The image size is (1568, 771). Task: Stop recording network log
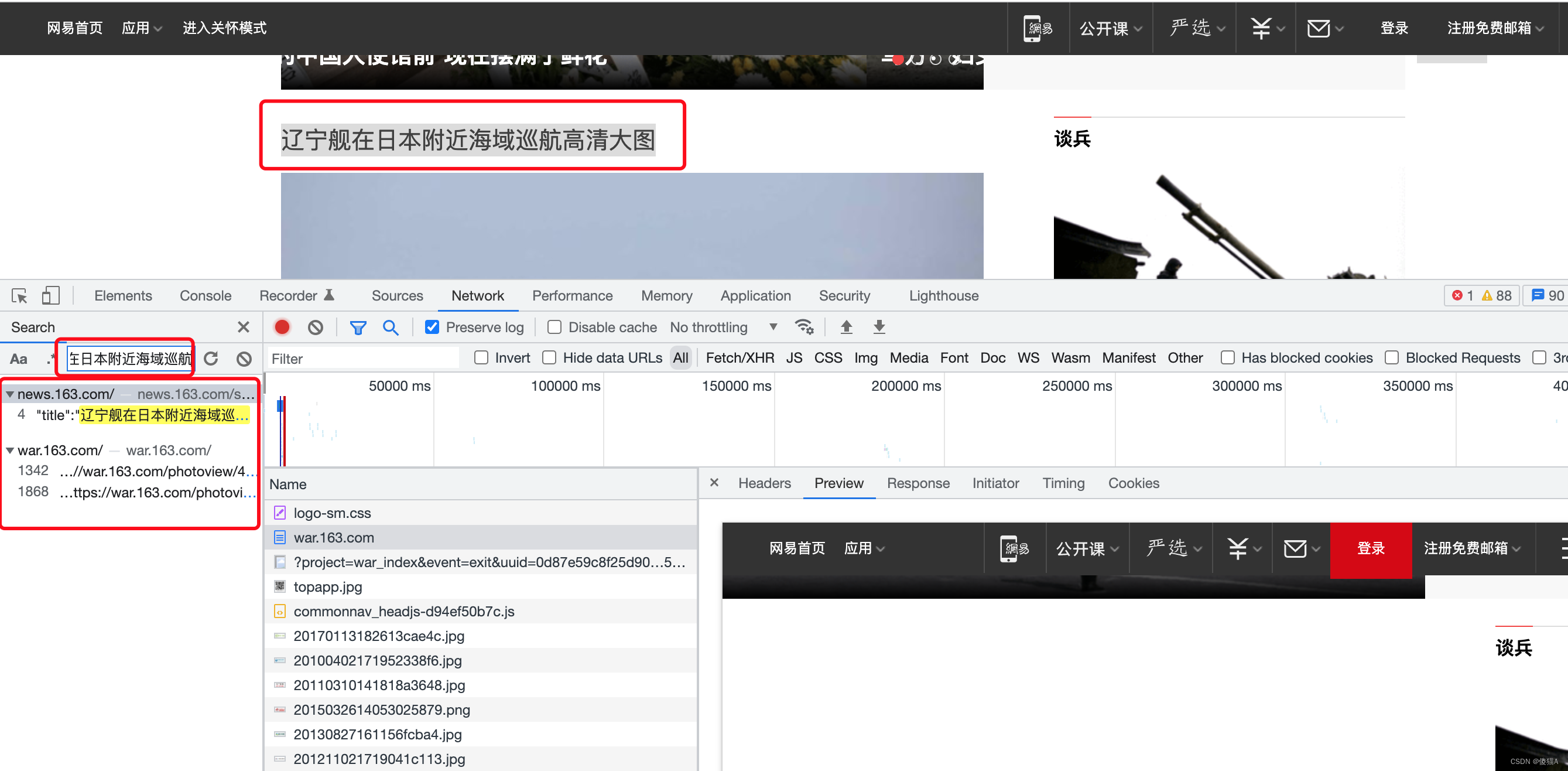point(282,327)
